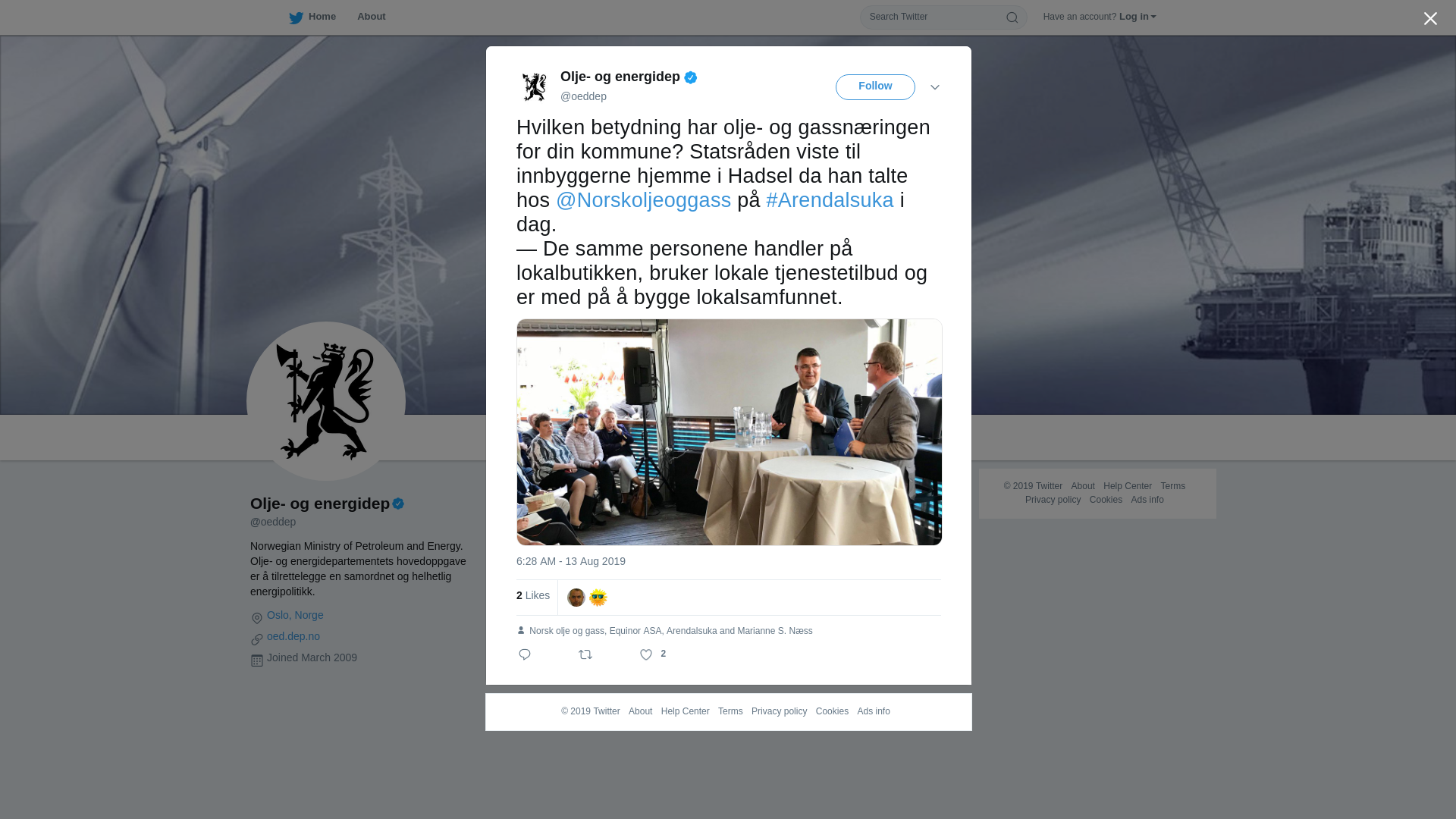
Task: Open the About item in top bar
Action: [x=372, y=17]
